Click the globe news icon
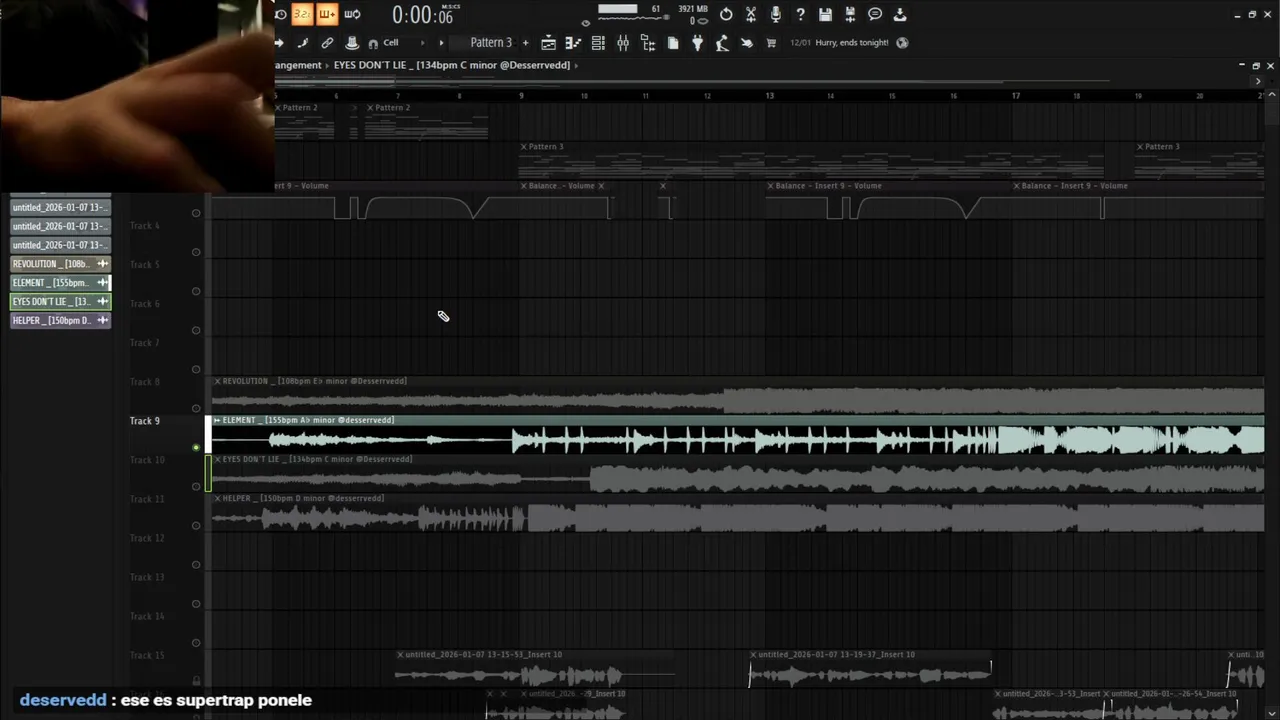 [902, 43]
